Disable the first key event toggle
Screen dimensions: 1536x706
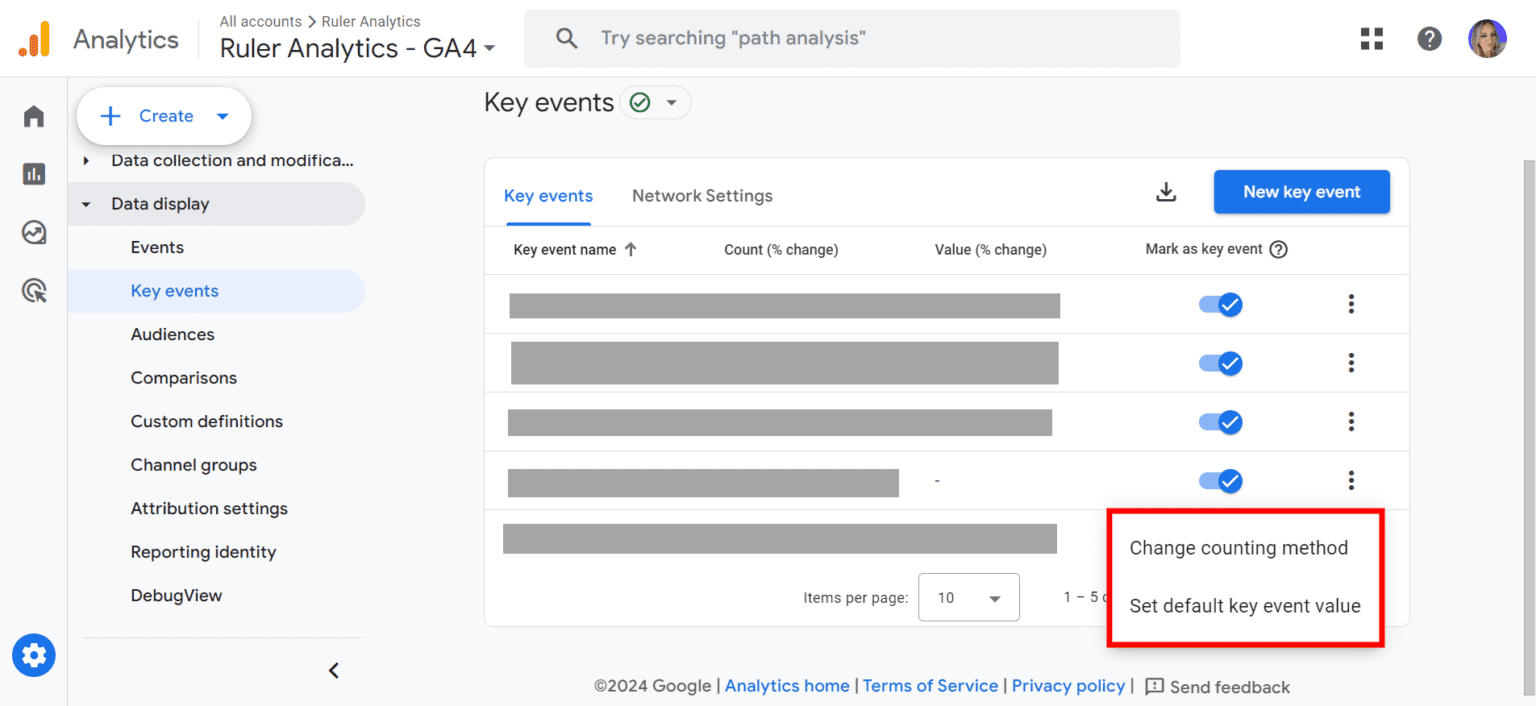tap(1220, 304)
